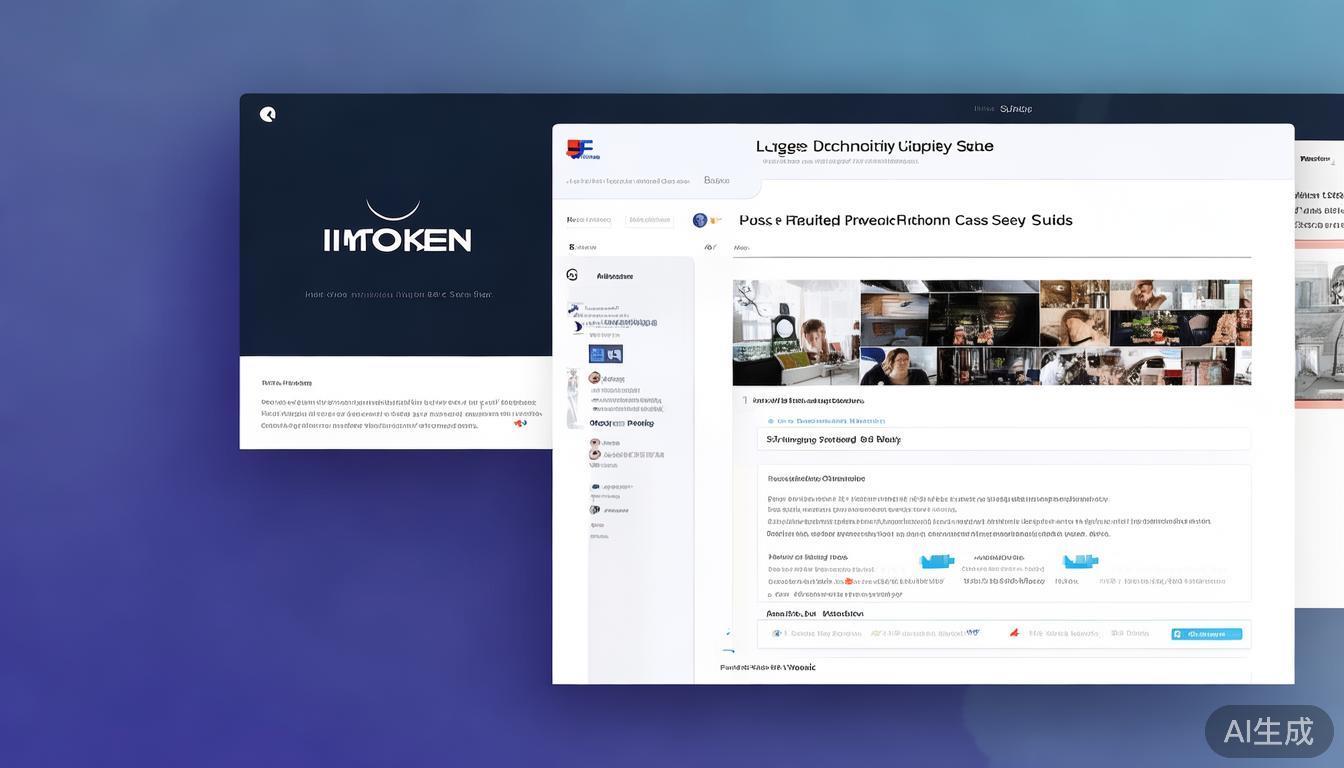This screenshot has width=1344, height=768.
Task: Expand the numbered step one section heading
Action: pos(745,399)
